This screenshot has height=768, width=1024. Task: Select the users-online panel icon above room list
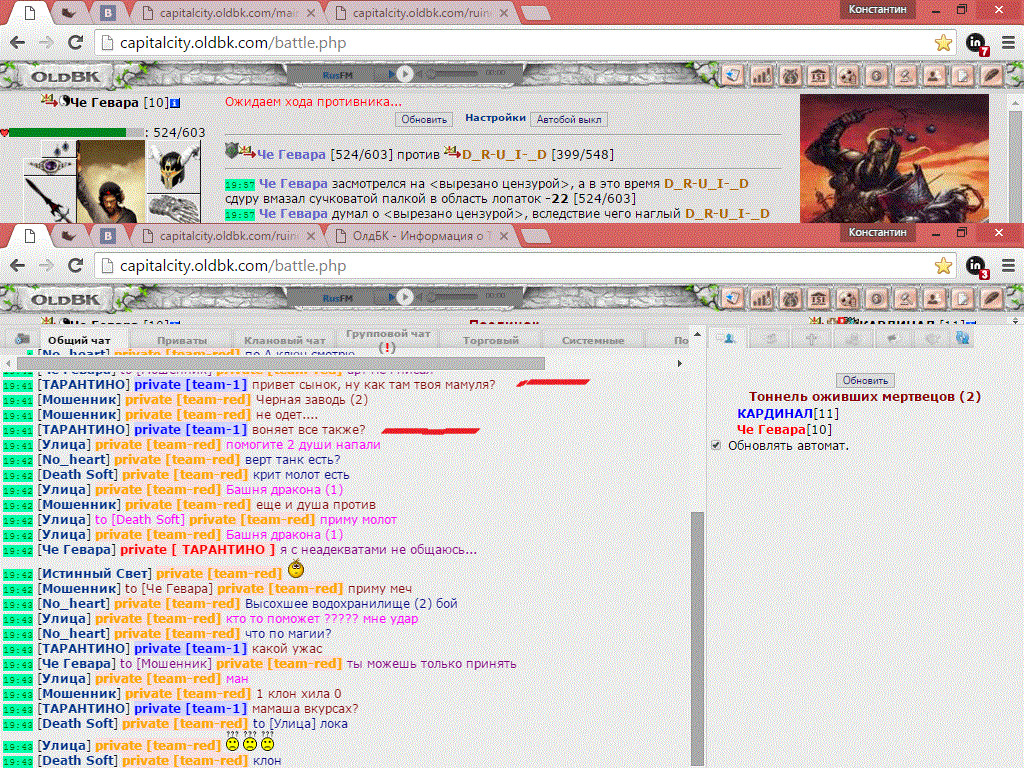726,338
